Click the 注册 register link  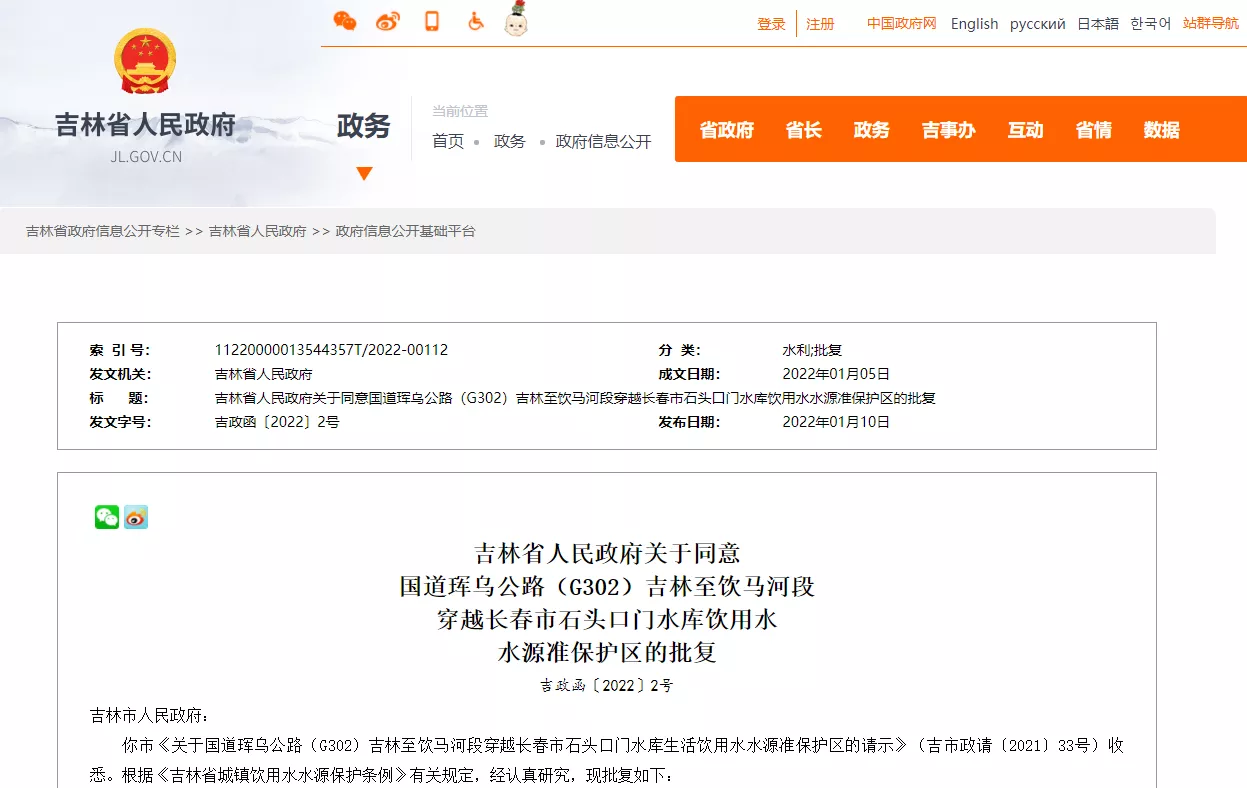coord(820,24)
